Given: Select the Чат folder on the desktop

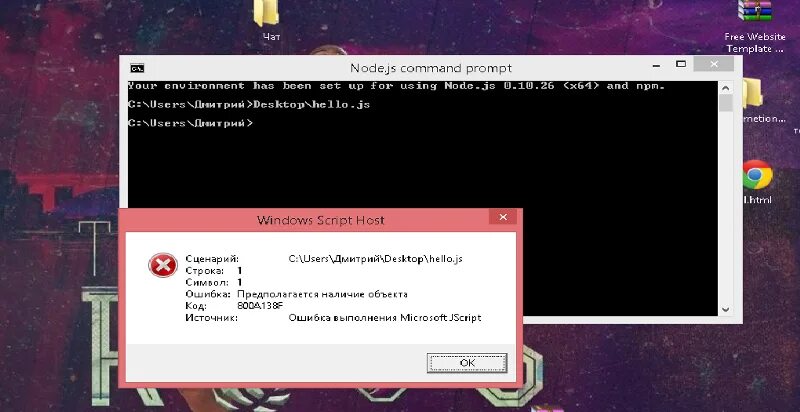Looking at the screenshot, I should pyautogui.click(x=268, y=19).
